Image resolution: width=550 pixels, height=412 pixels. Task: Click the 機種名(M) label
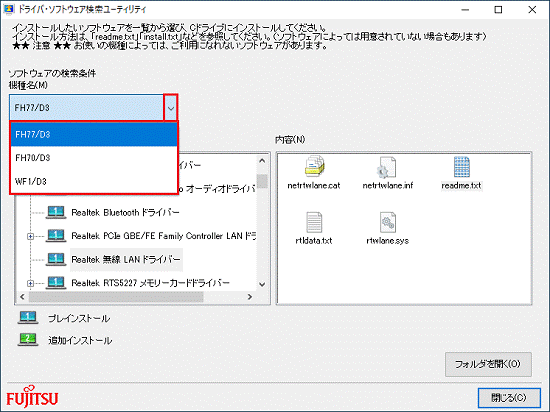[x=28, y=85]
